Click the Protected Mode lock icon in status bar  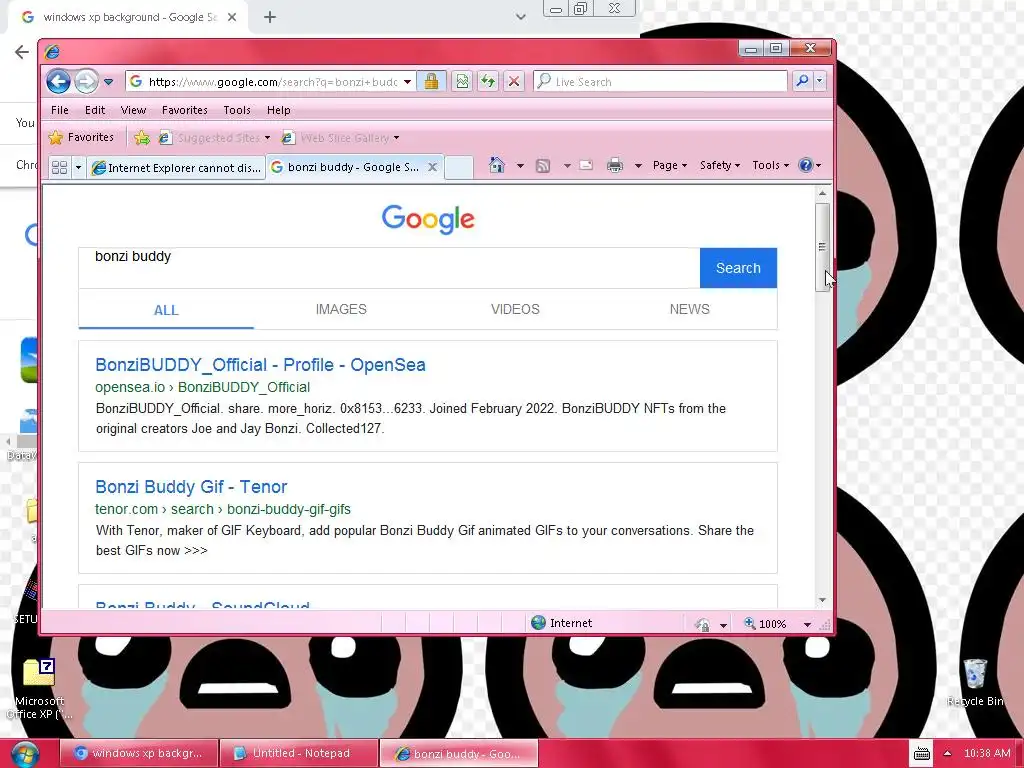[x=703, y=624]
